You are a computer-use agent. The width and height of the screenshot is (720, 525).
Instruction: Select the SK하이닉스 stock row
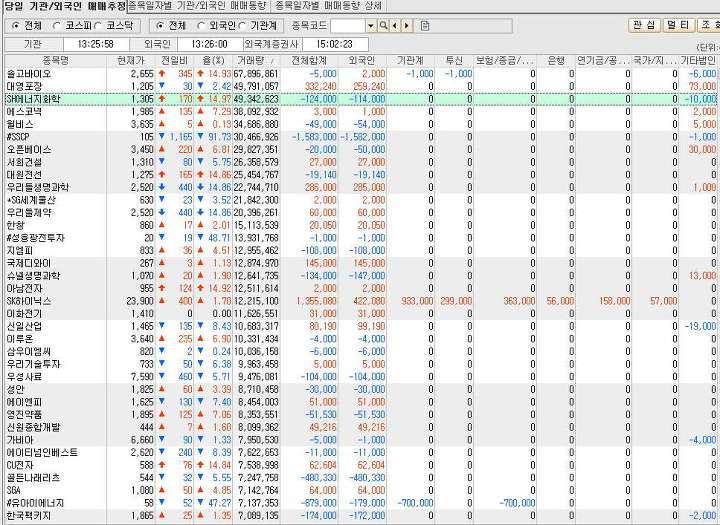[361, 301]
